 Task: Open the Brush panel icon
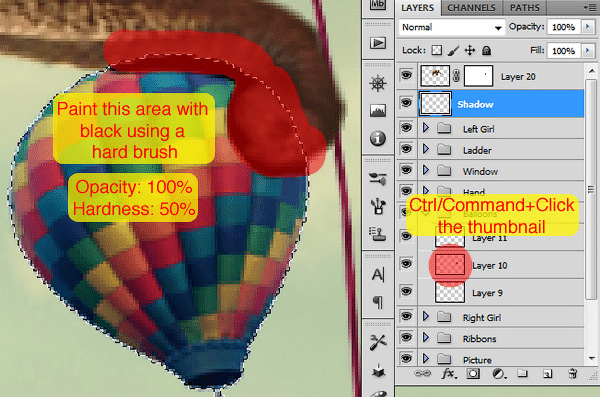[x=378, y=178]
